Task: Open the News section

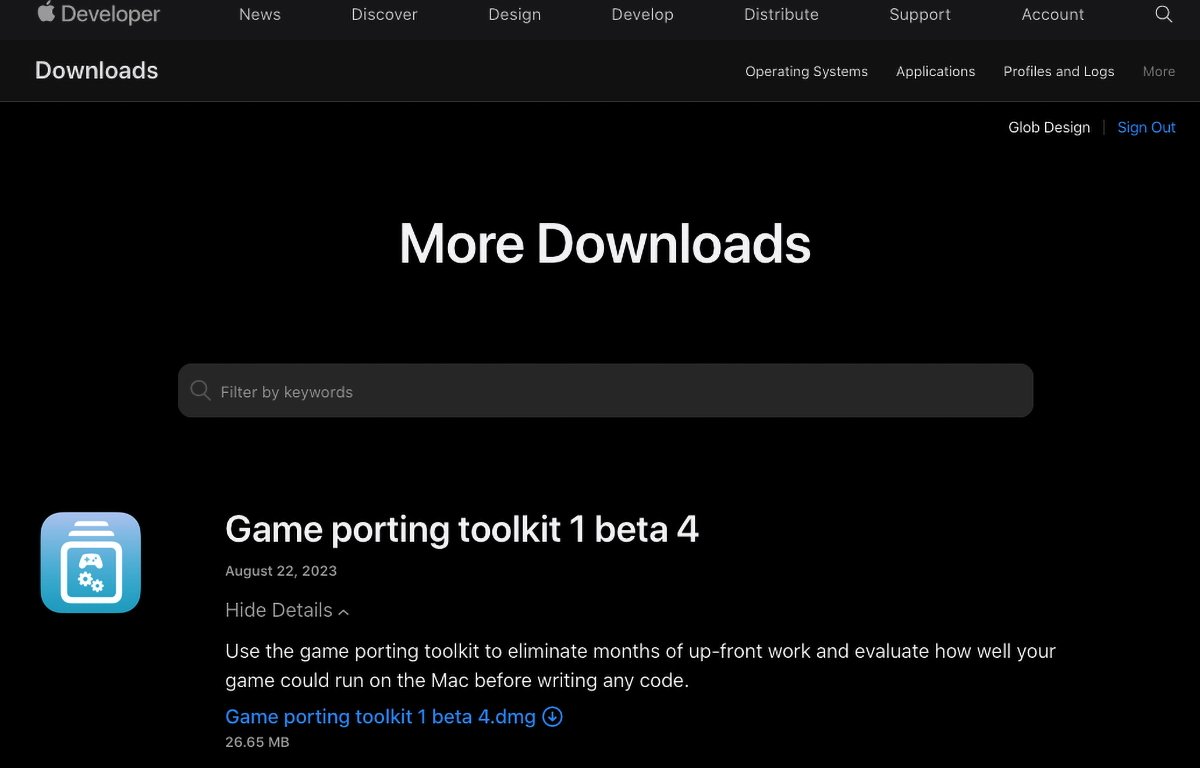Action: 259,14
